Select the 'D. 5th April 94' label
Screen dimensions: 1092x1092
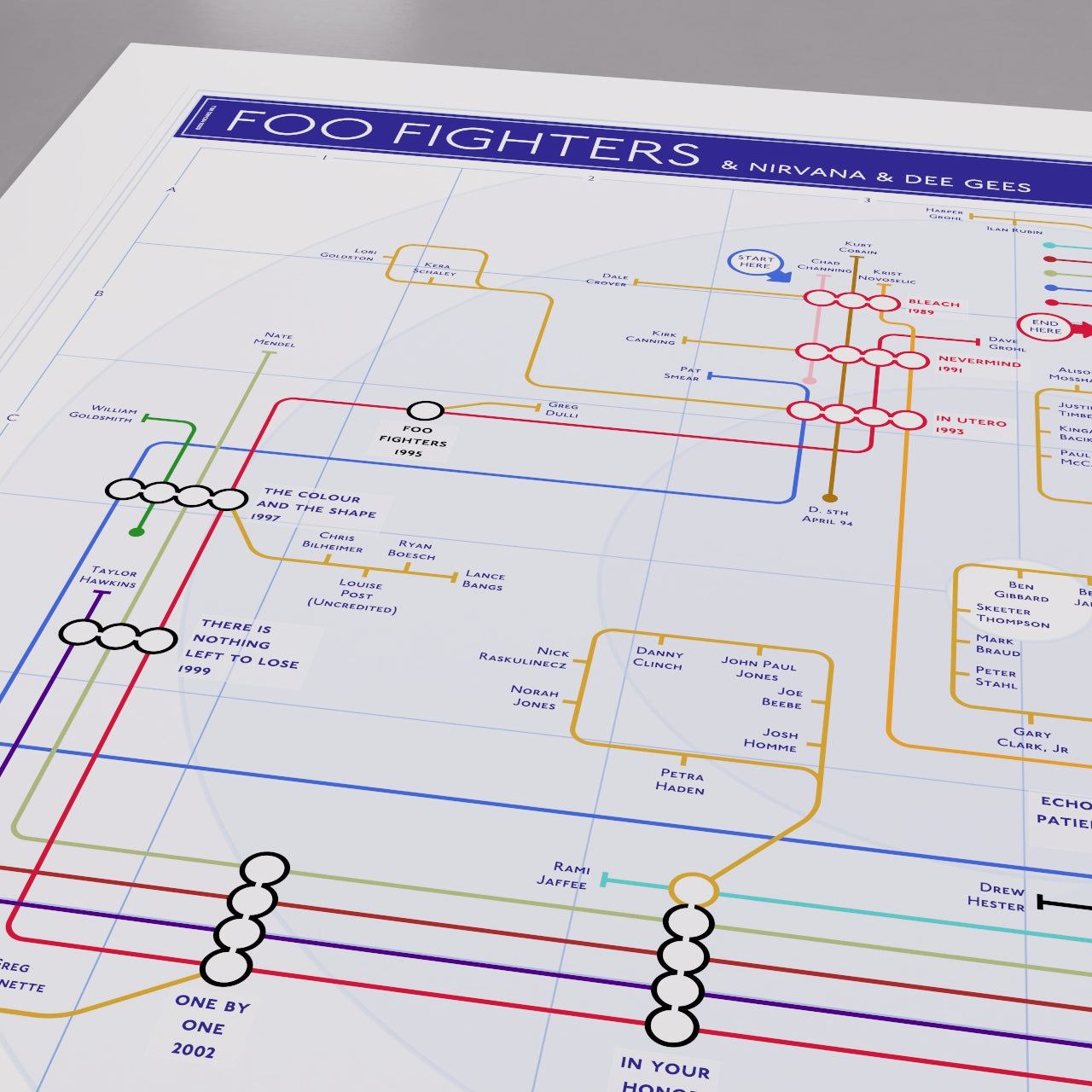828,515
